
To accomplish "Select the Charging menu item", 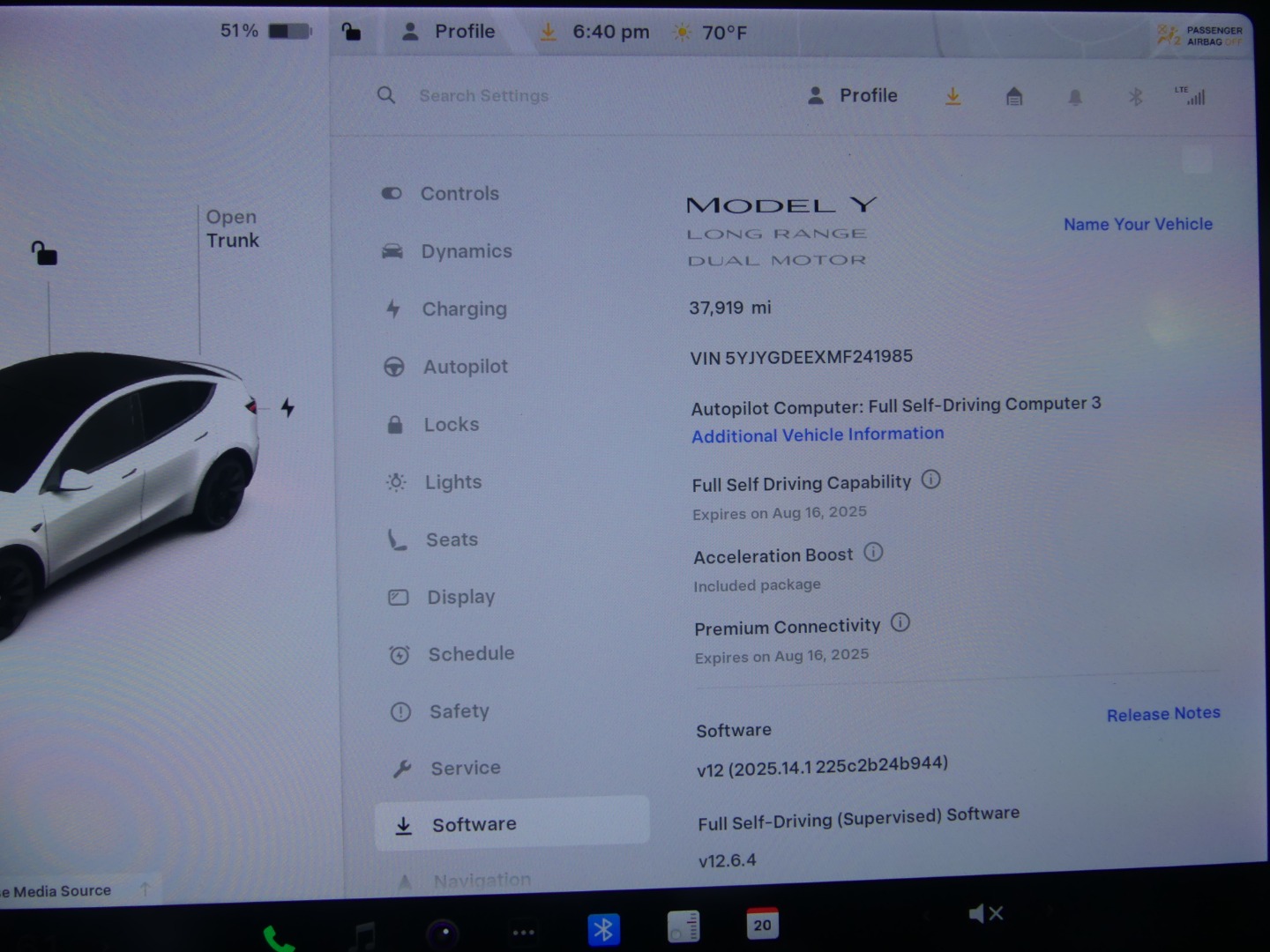I will point(464,309).
